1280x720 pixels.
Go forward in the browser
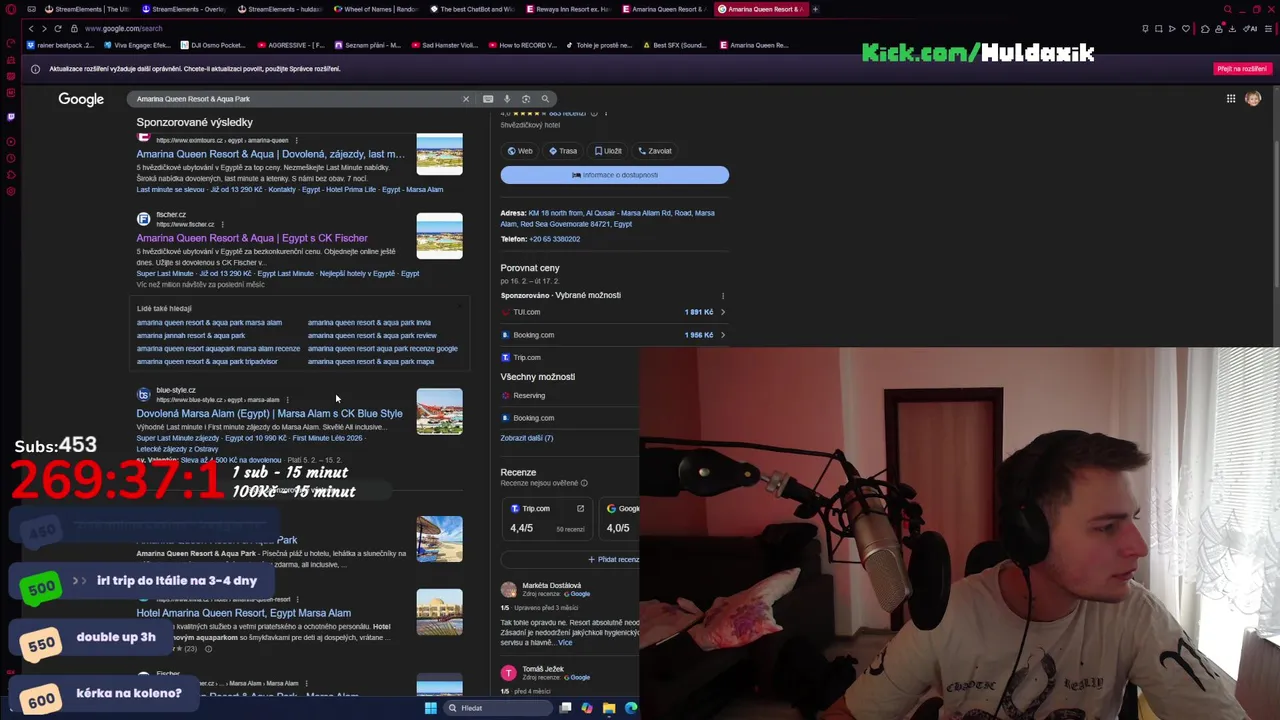pos(44,28)
